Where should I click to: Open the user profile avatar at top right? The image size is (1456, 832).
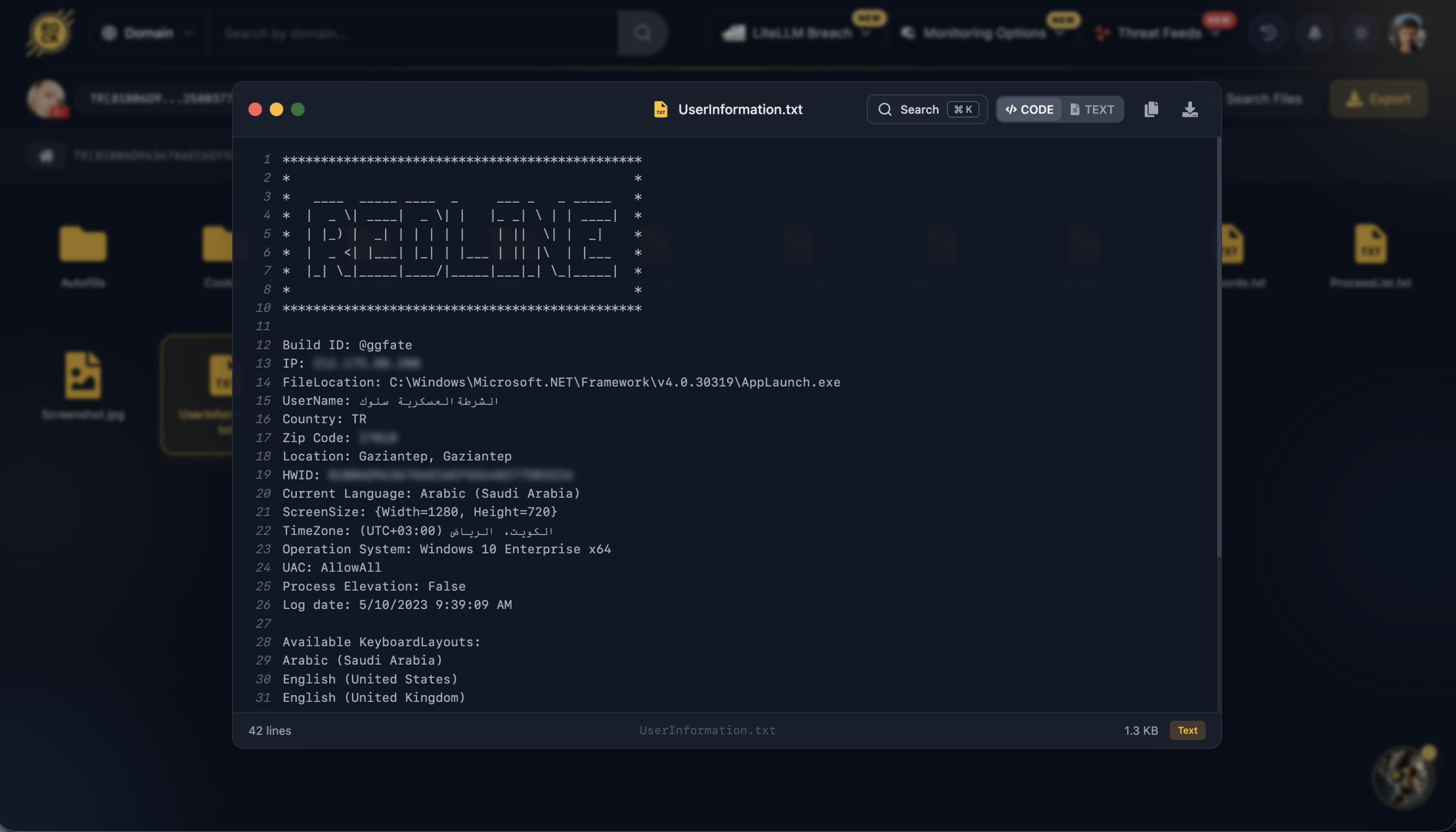pos(1407,33)
